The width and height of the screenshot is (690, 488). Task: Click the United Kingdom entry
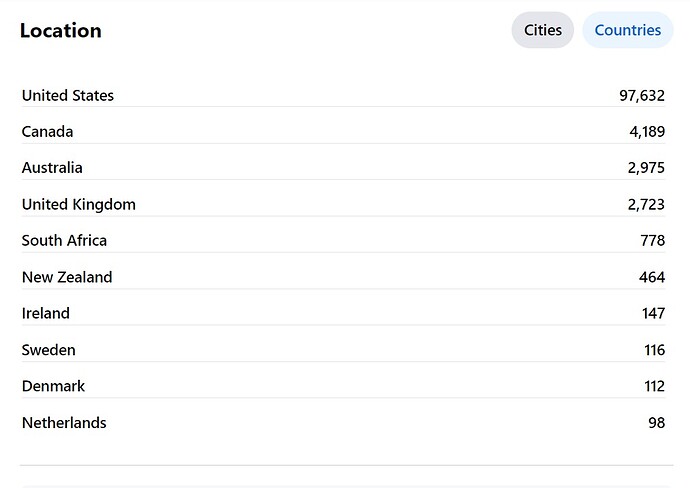[x=79, y=205]
